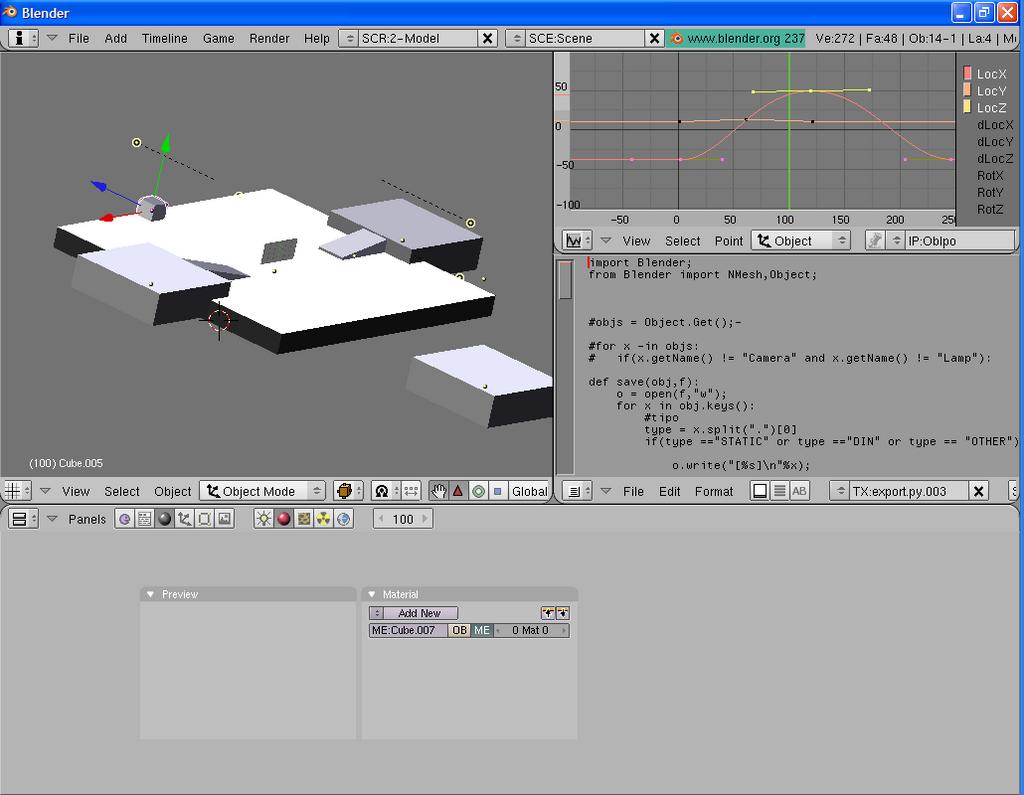This screenshot has height=795, width=1024.
Task: Collapse the Material panel triangle
Action: tap(372, 594)
